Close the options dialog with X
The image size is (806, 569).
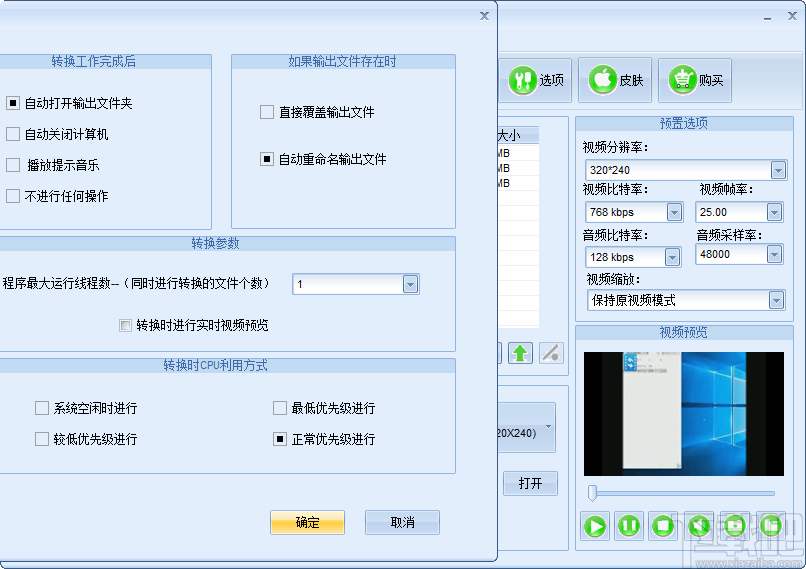pos(484,16)
